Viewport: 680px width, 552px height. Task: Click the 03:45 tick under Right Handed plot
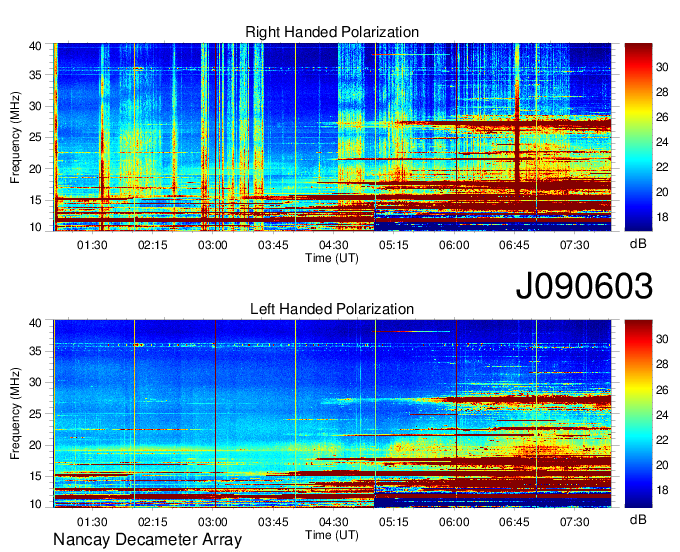click(x=273, y=245)
